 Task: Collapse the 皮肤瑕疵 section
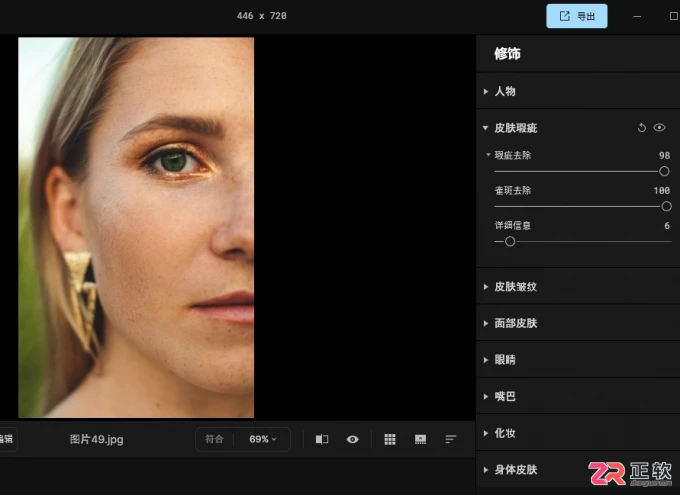(485, 128)
